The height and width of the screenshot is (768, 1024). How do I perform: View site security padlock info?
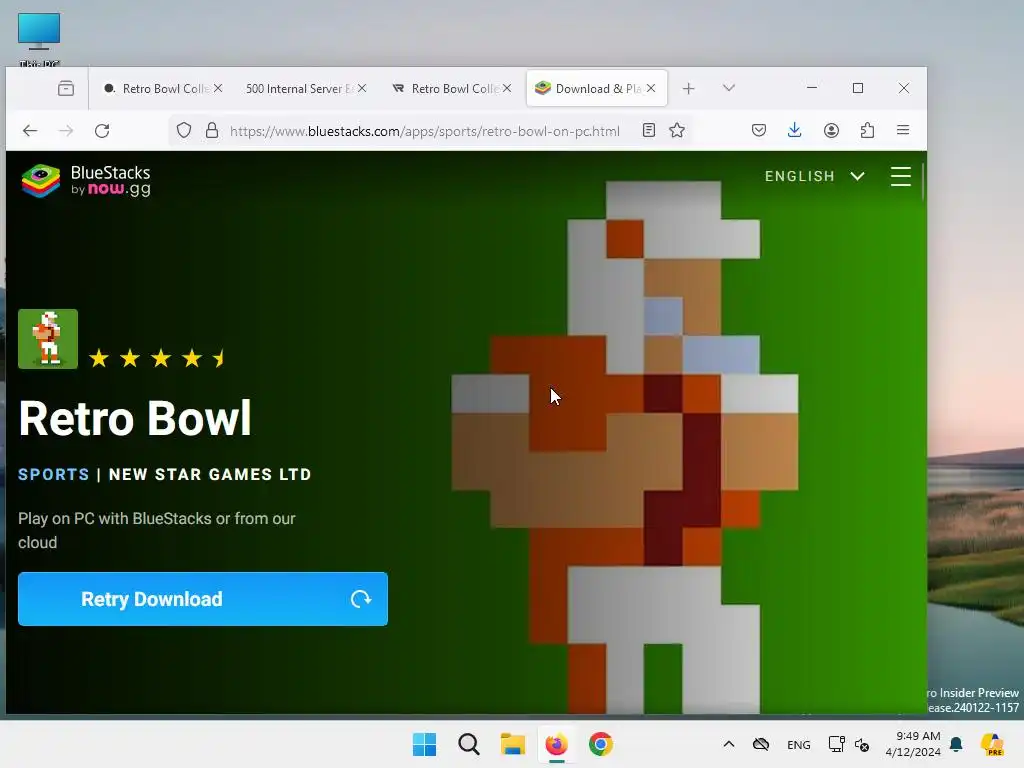click(x=212, y=131)
